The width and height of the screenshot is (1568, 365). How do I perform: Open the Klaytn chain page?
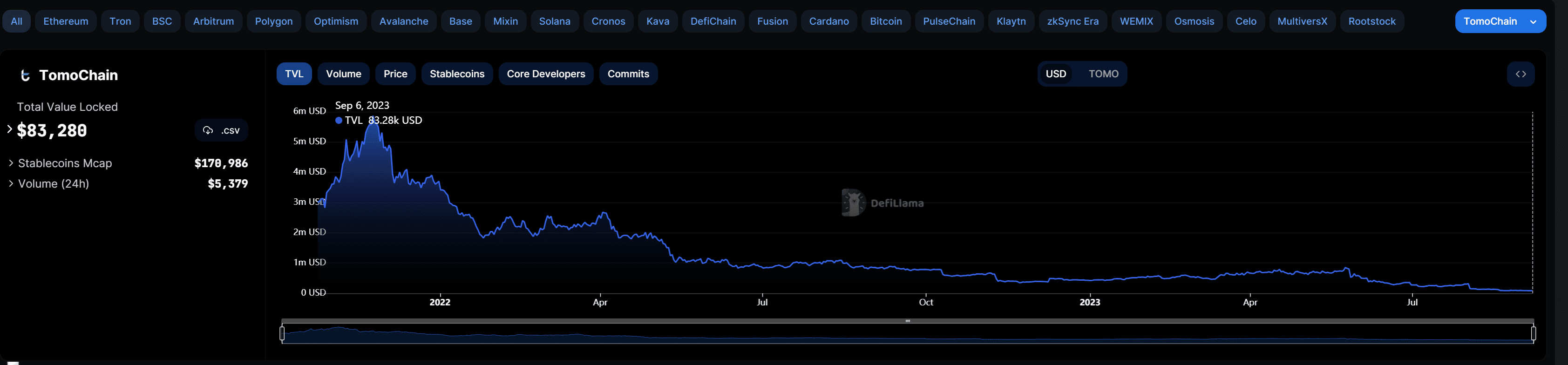click(x=1011, y=21)
